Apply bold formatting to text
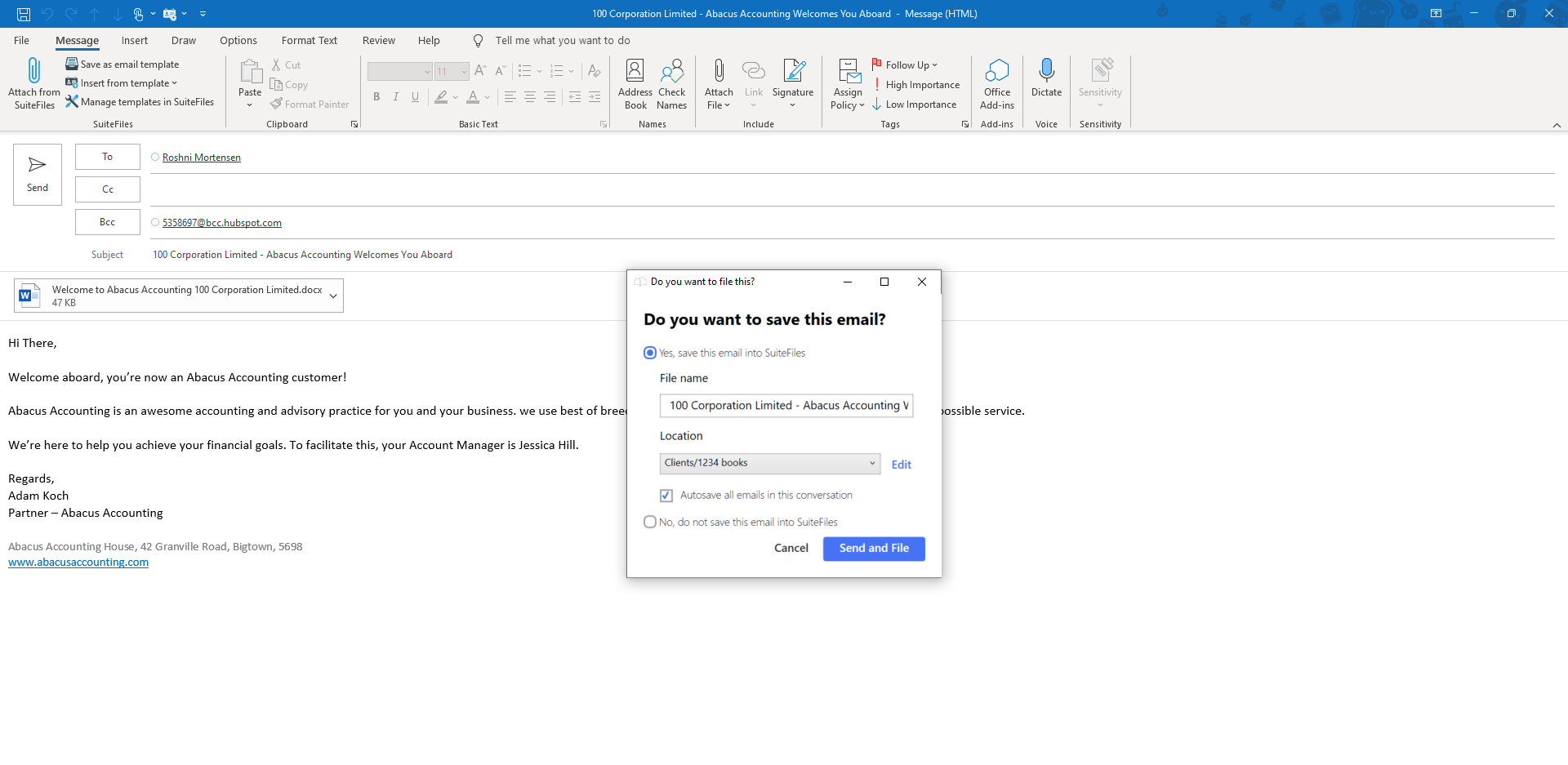 (376, 96)
